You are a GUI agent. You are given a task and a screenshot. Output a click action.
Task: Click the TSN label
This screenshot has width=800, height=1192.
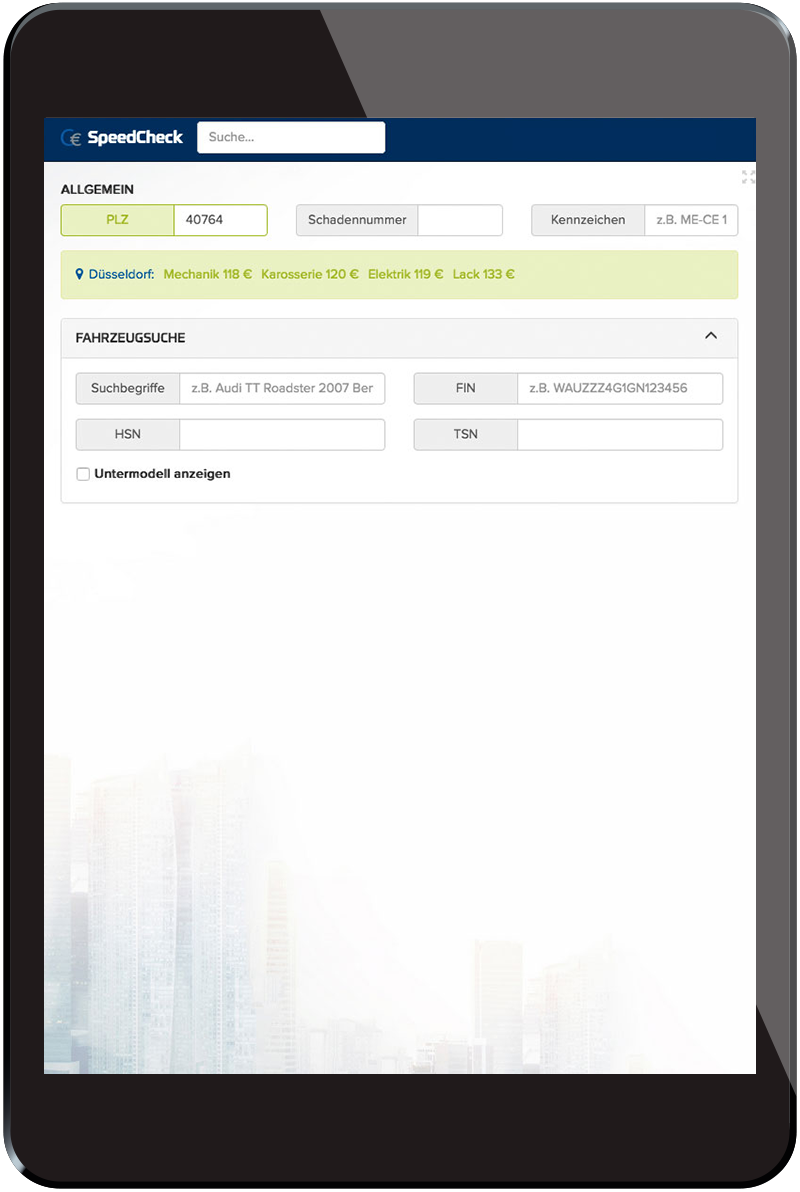[x=465, y=435]
